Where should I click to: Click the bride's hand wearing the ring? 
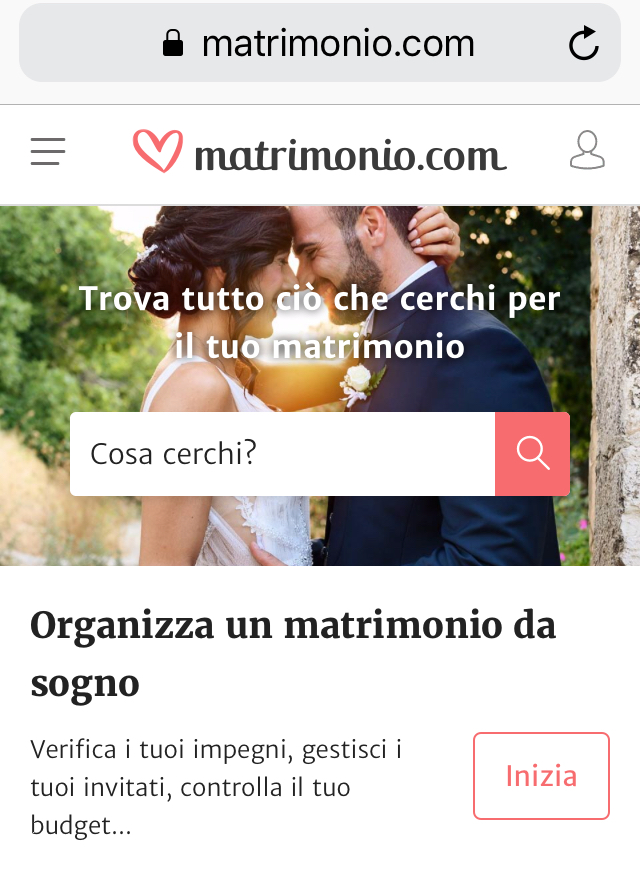click(x=434, y=229)
